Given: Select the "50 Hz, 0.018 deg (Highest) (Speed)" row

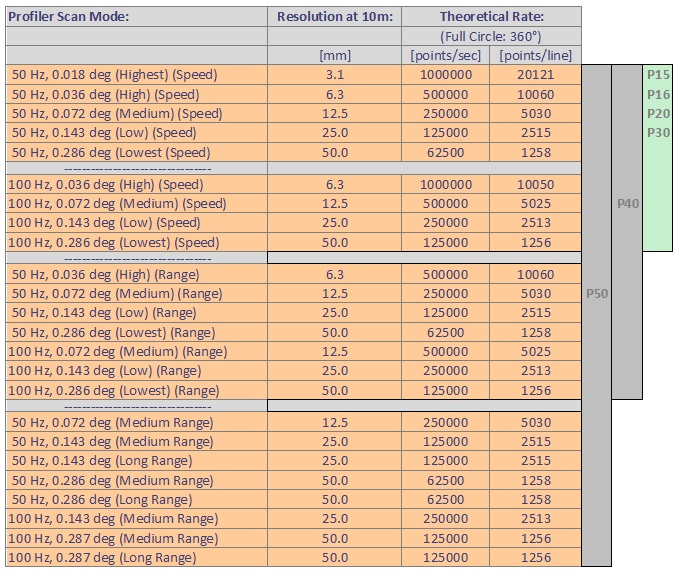Looking at the screenshot, I should click(114, 75).
